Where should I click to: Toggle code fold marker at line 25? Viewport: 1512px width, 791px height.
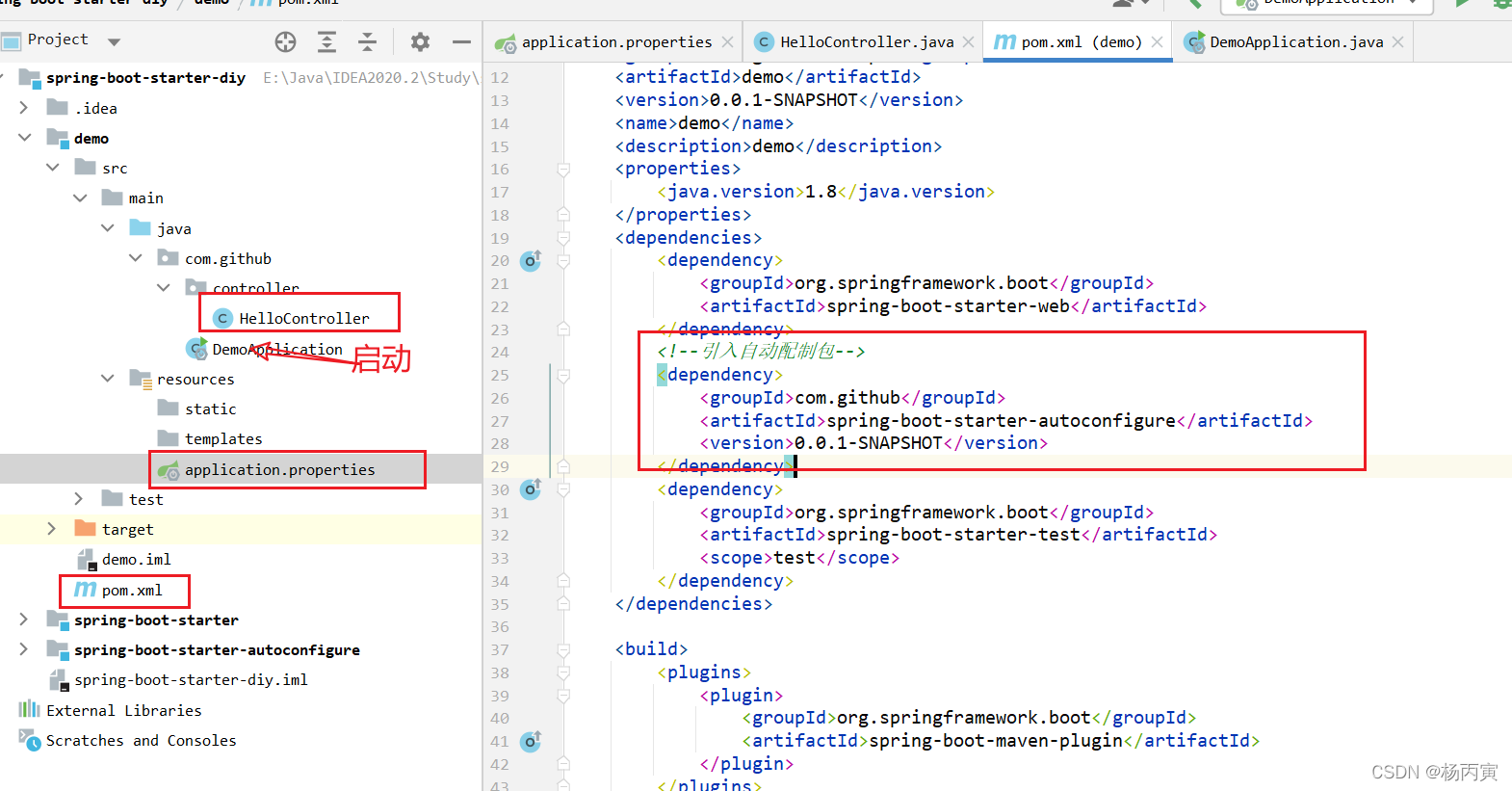coord(563,375)
